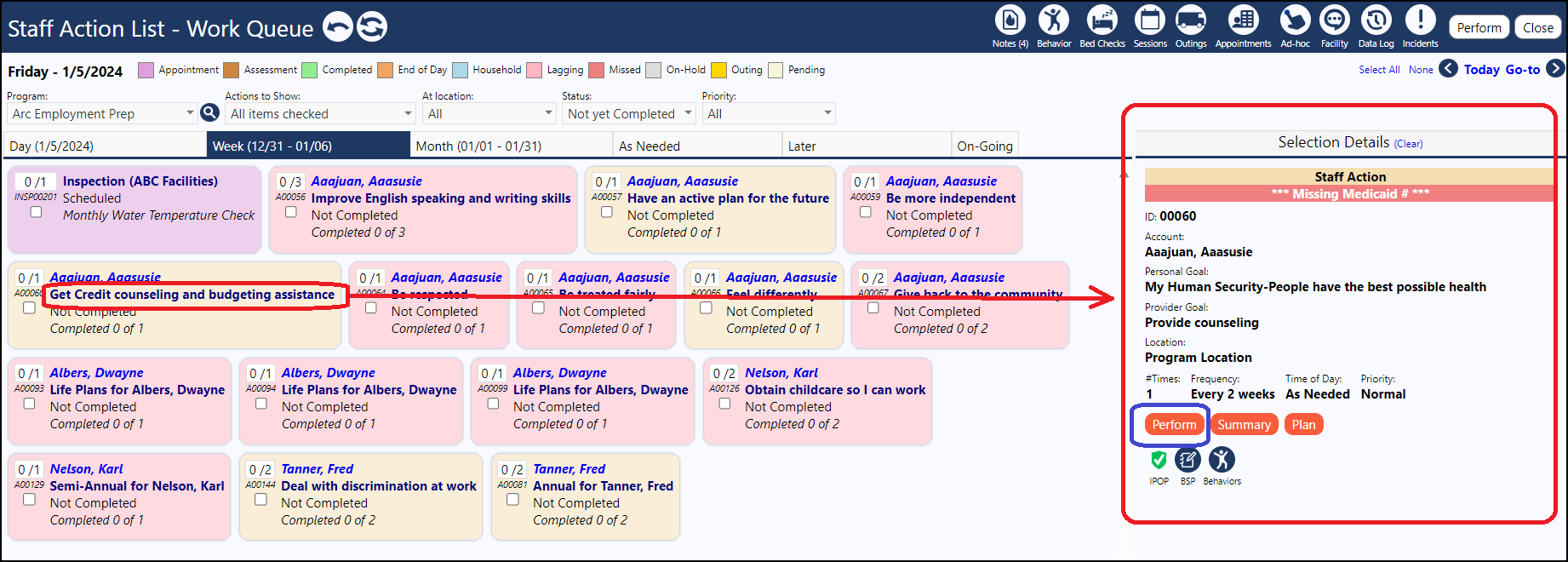Click the Today link
Screen dimensions: 1568x562
pyautogui.click(x=1481, y=70)
